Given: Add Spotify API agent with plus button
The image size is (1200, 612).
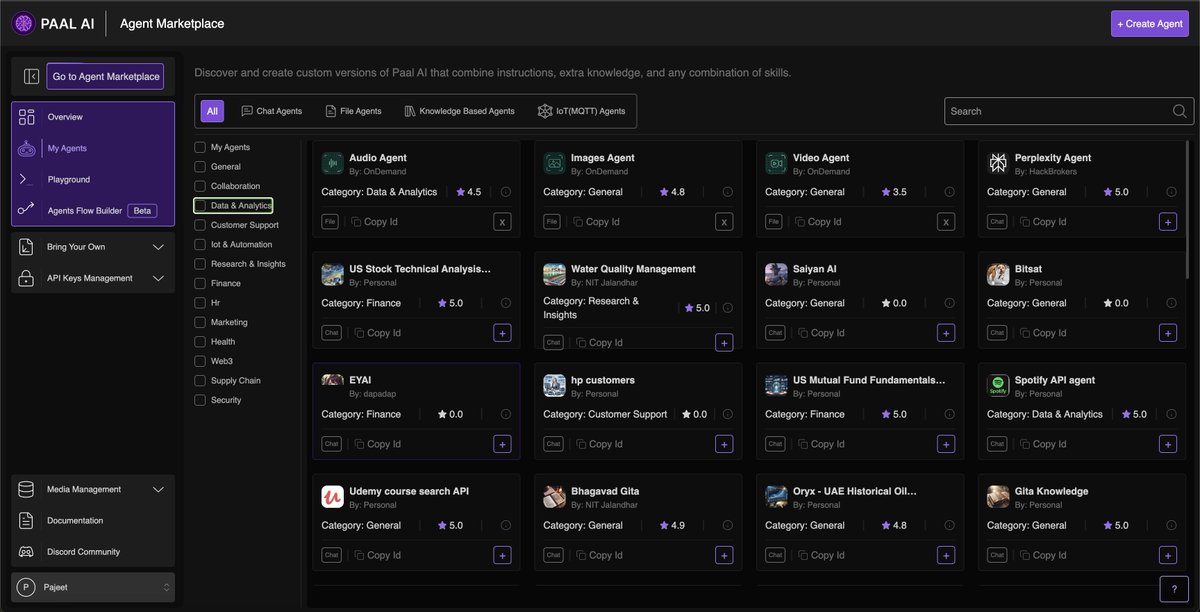Looking at the screenshot, I should point(1168,444).
